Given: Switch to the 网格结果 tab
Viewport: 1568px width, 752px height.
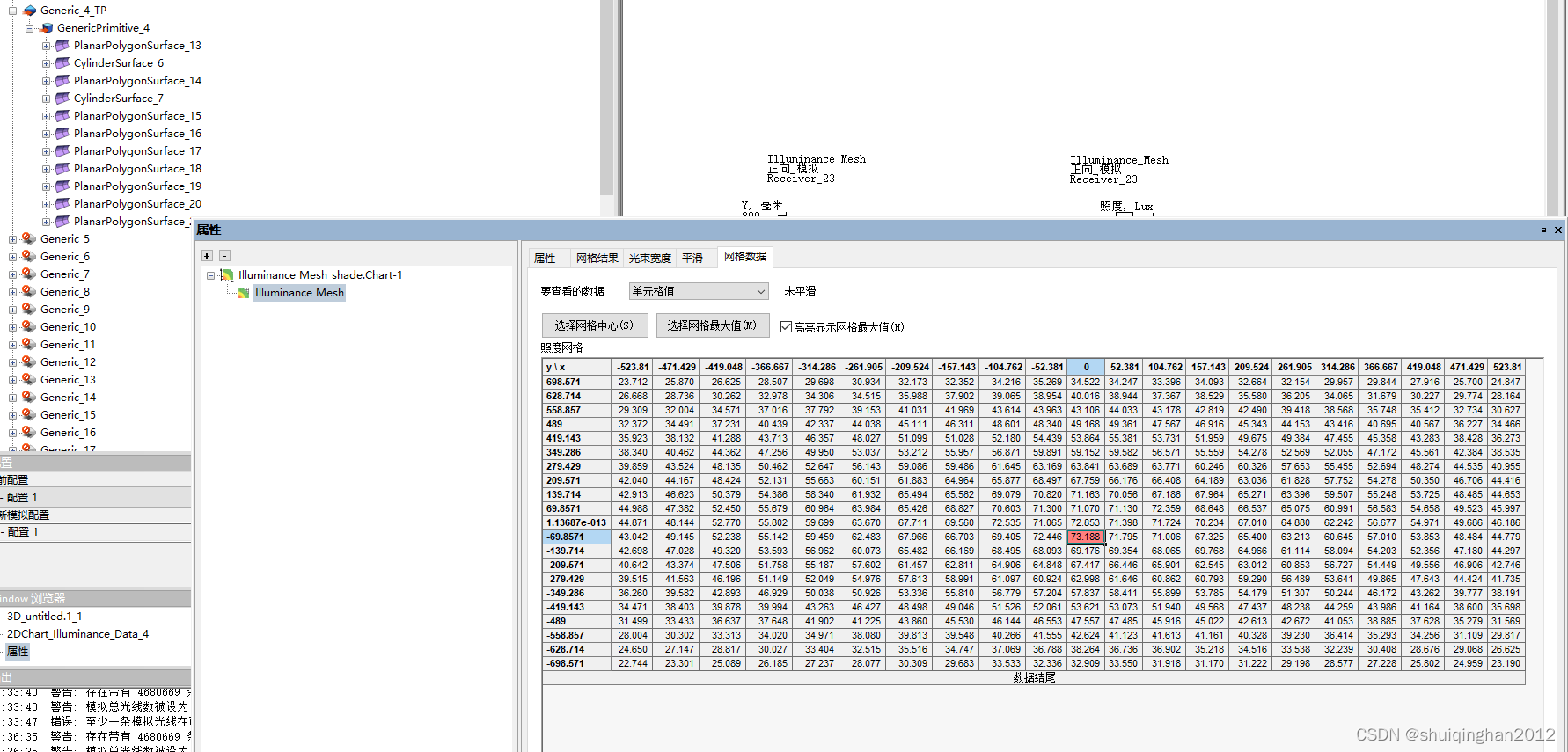Looking at the screenshot, I should pos(597,258).
